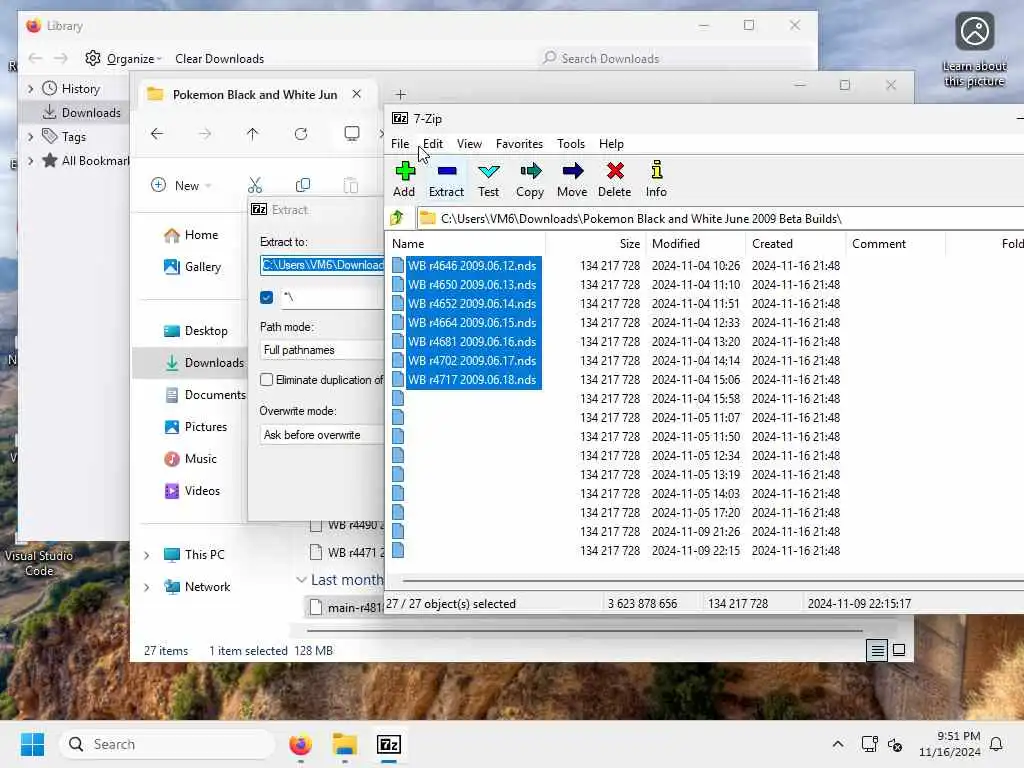Click the Explorer Up arrow
Screen dimensions: 1024x768
pyautogui.click(x=253, y=134)
